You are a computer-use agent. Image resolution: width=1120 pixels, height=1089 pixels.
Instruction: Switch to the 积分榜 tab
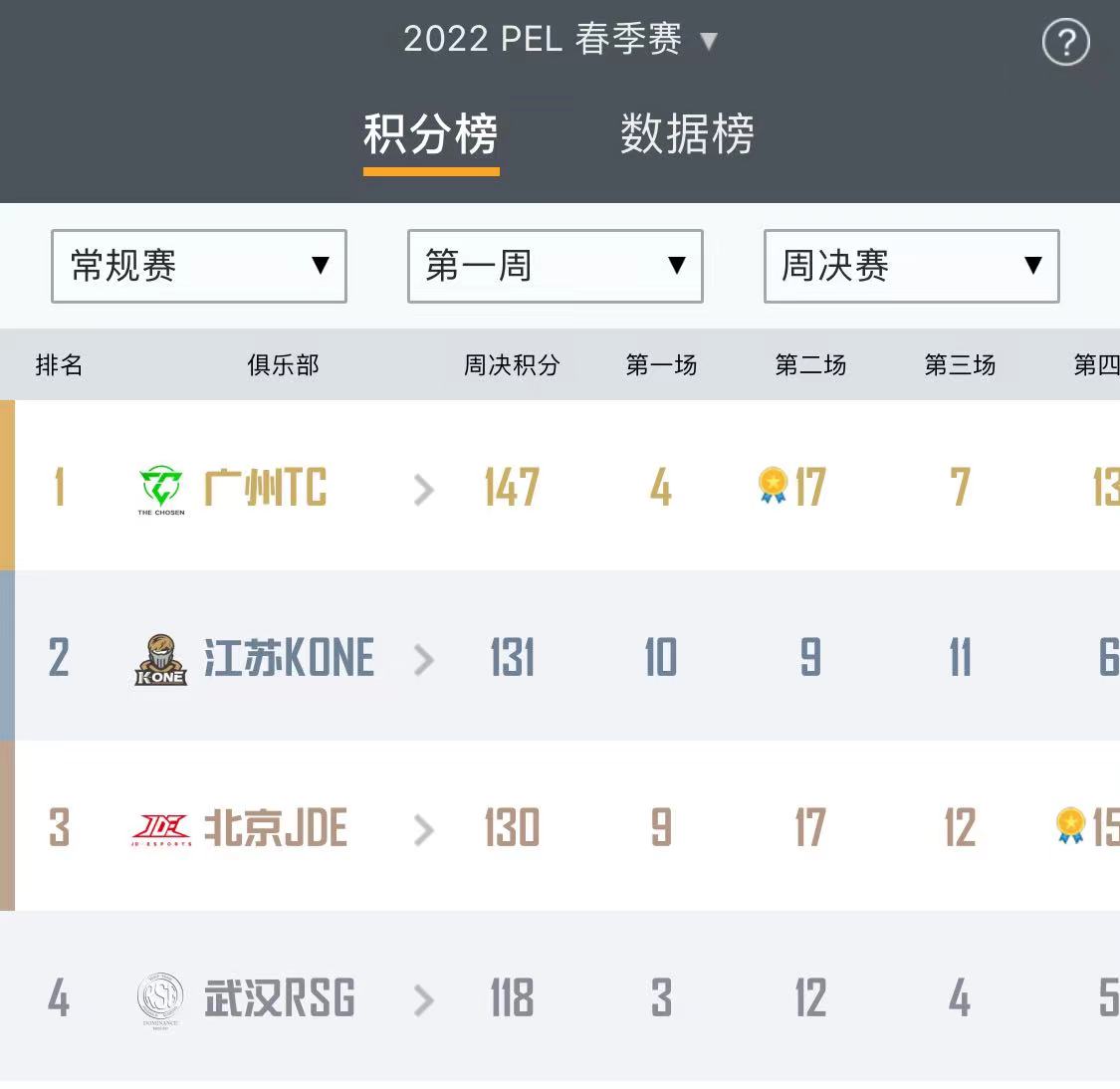coord(431,134)
